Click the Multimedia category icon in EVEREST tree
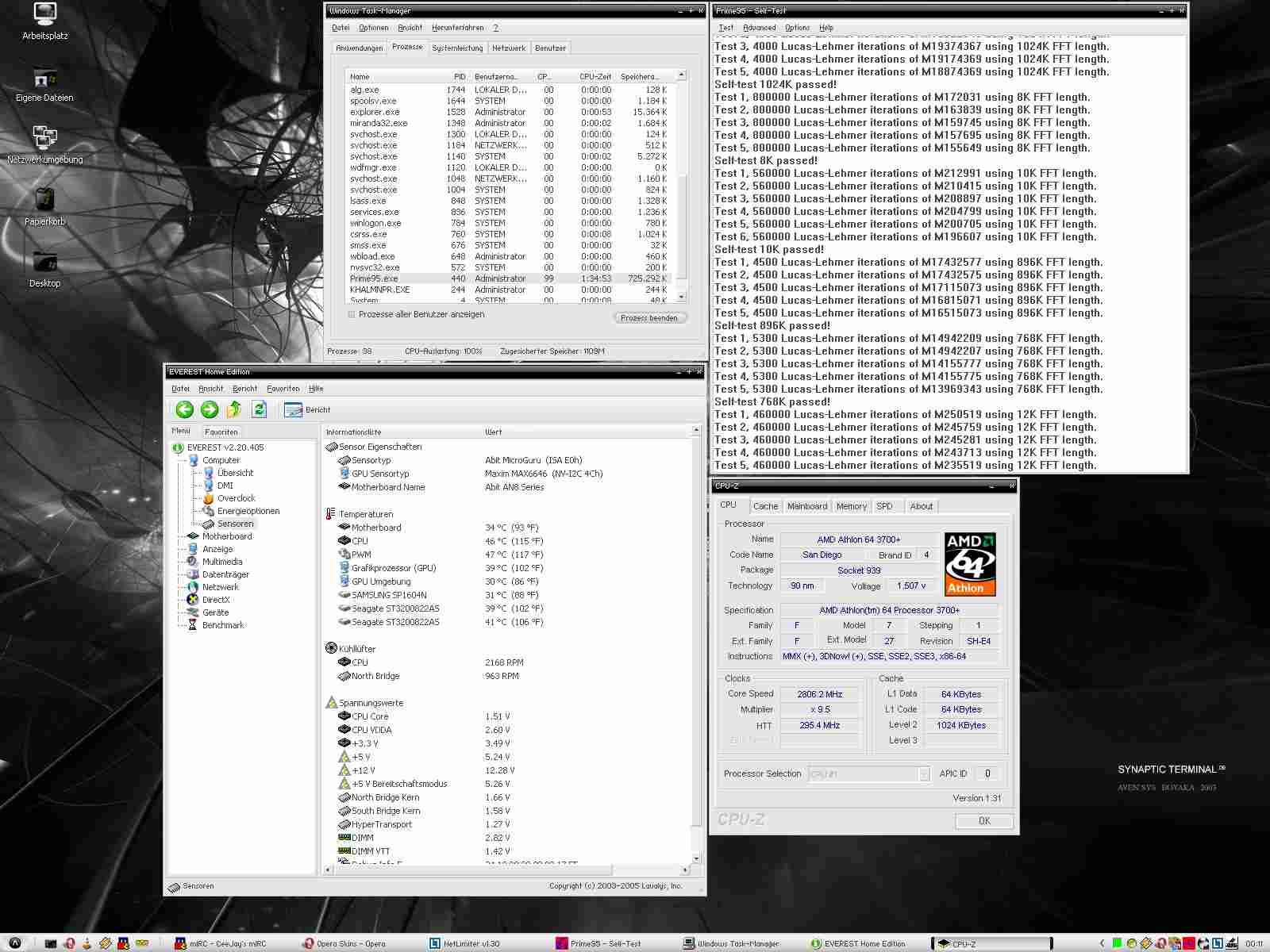The width and height of the screenshot is (1270, 952). click(193, 562)
